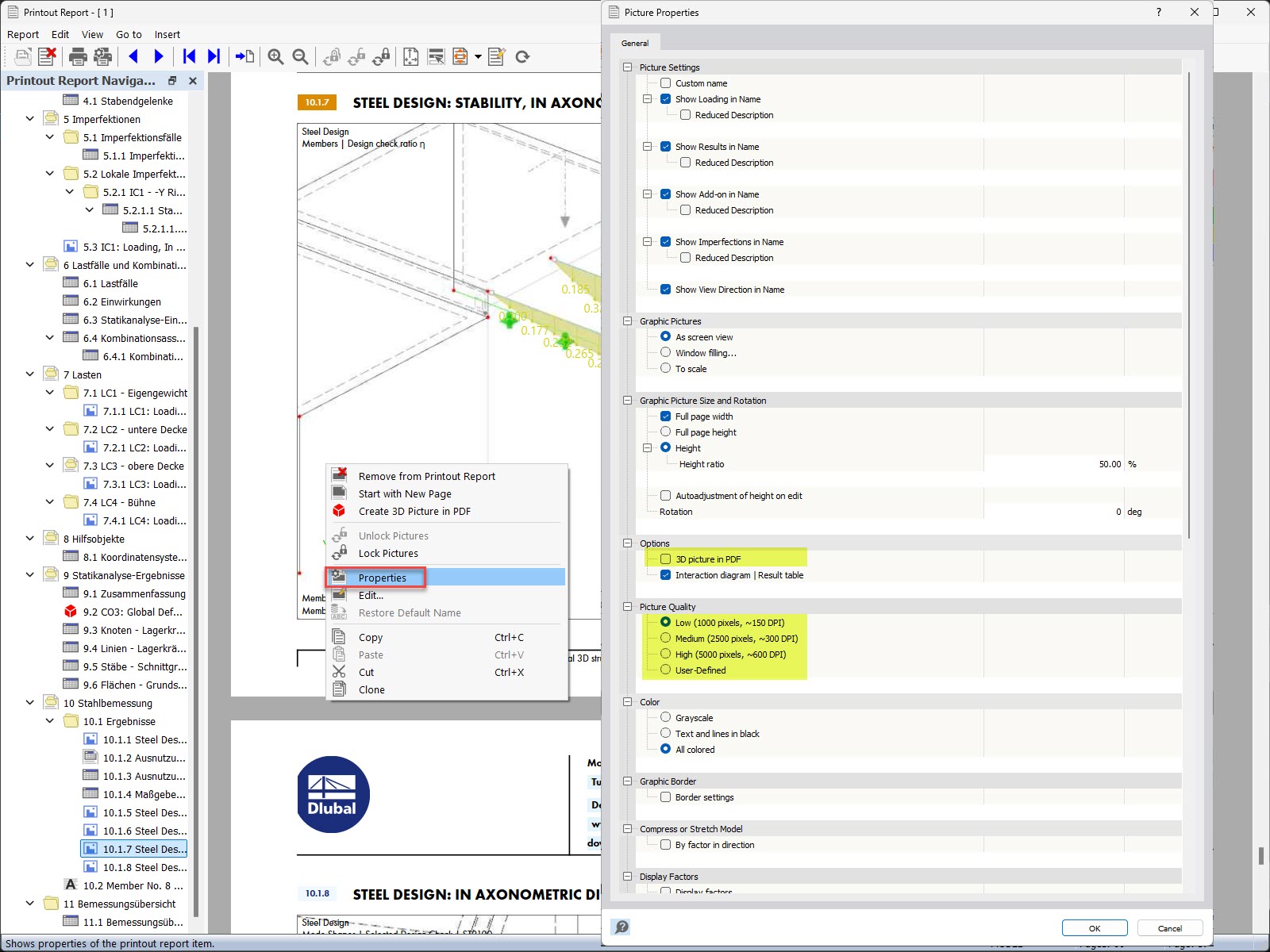Image resolution: width=1270 pixels, height=952 pixels.
Task: Jump to the first report page
Action: (x=189, y=56)
